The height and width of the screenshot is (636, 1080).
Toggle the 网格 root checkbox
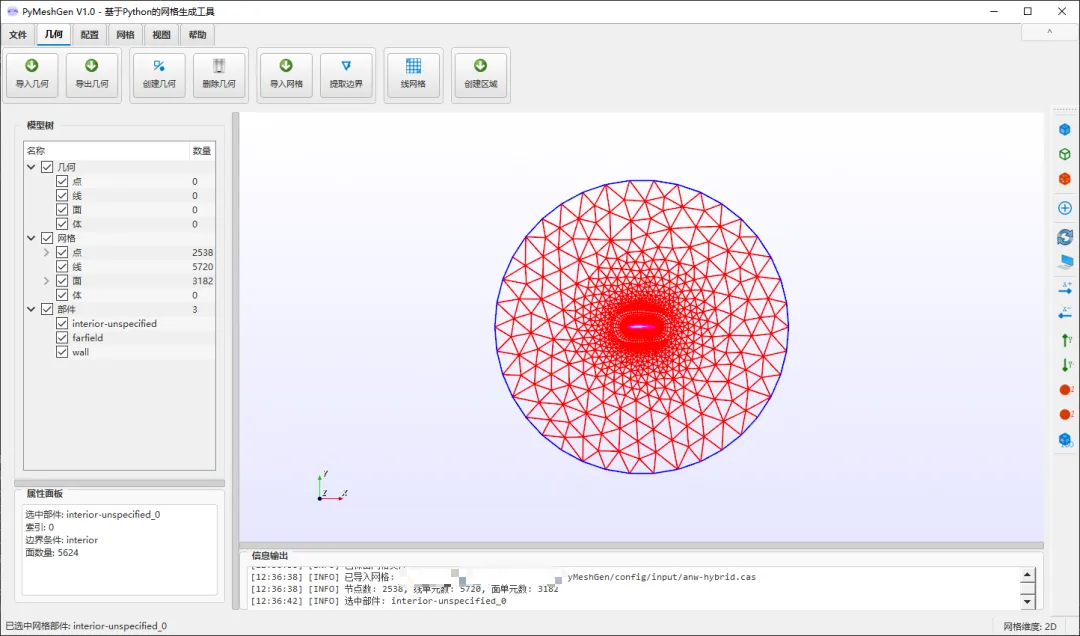(47, 238)
